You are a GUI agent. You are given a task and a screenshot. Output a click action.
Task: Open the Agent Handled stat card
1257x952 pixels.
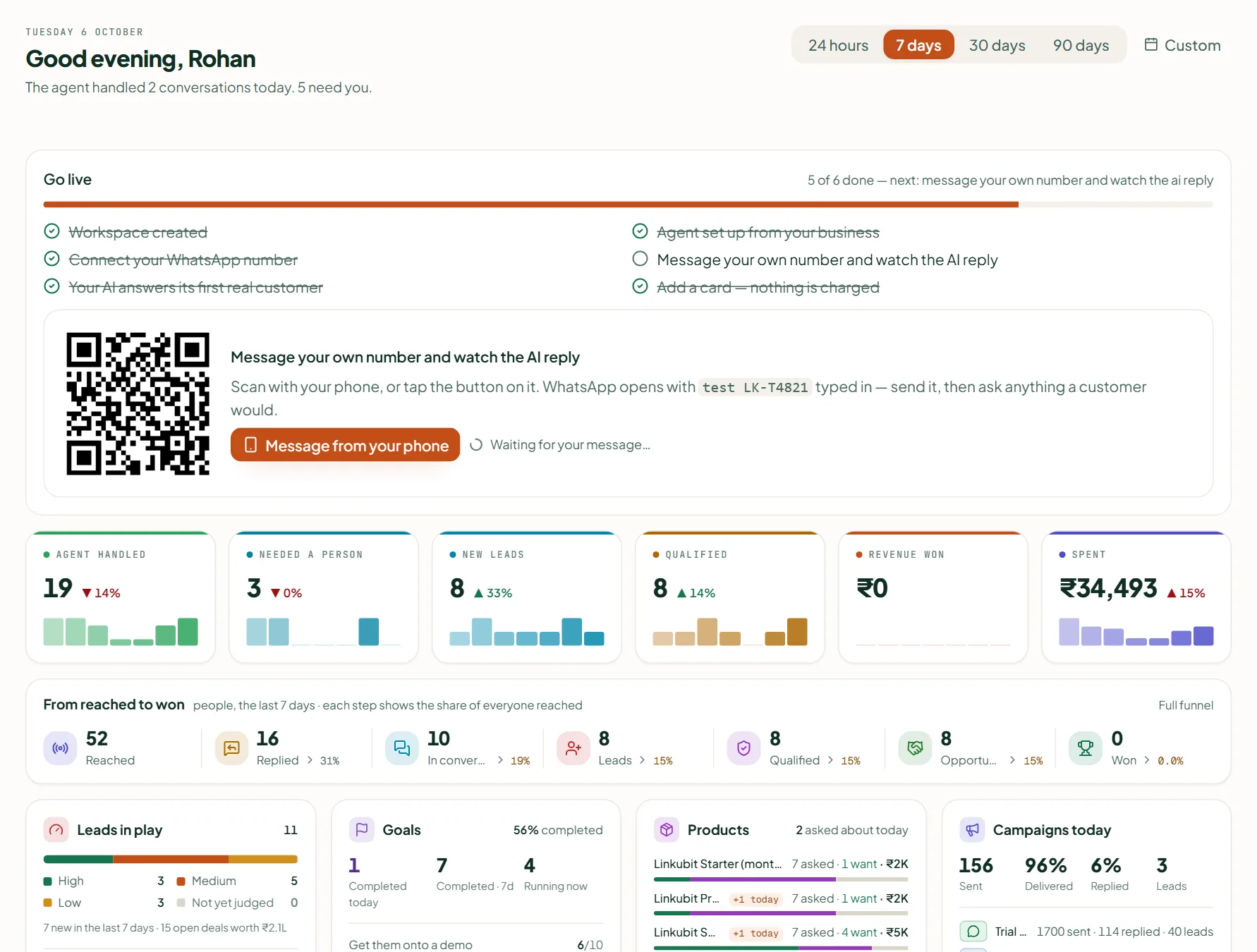(x=121, y=597)
